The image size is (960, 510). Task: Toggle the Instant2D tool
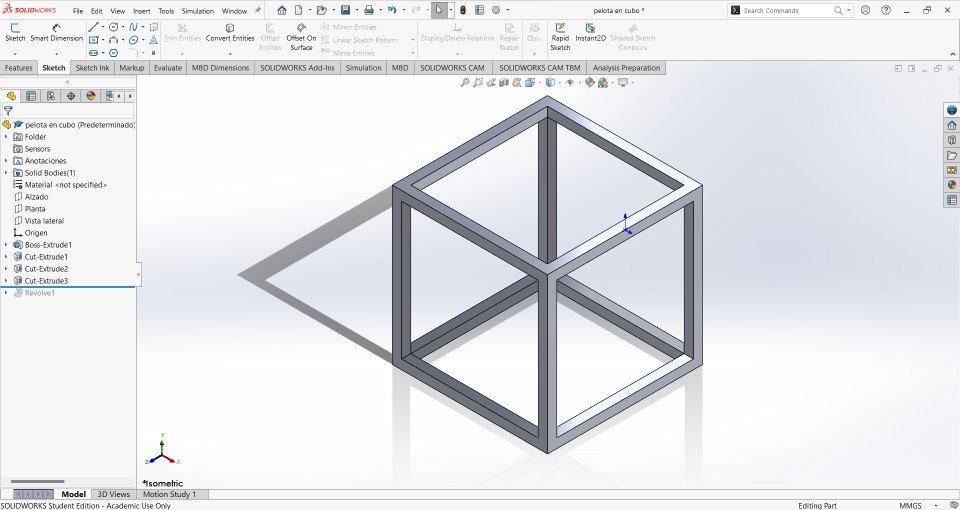coord(590,32)
